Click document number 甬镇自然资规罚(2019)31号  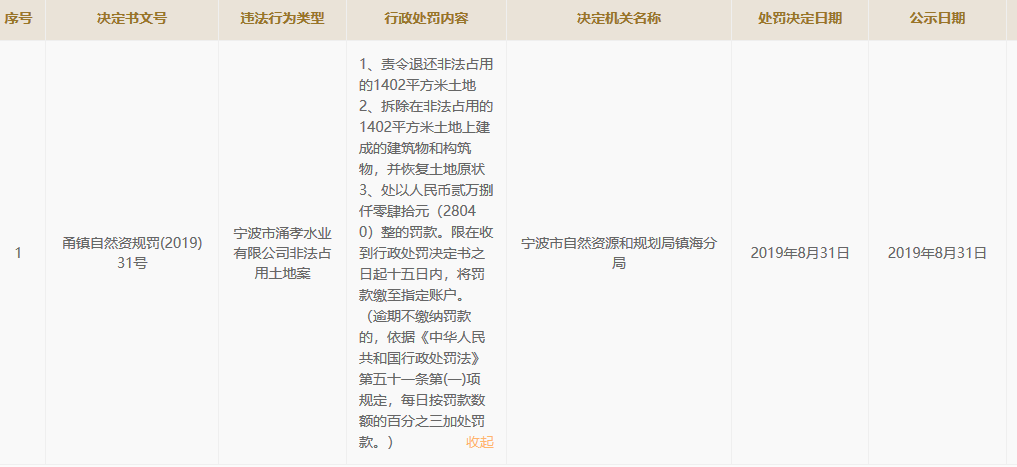tap(132, 253)
